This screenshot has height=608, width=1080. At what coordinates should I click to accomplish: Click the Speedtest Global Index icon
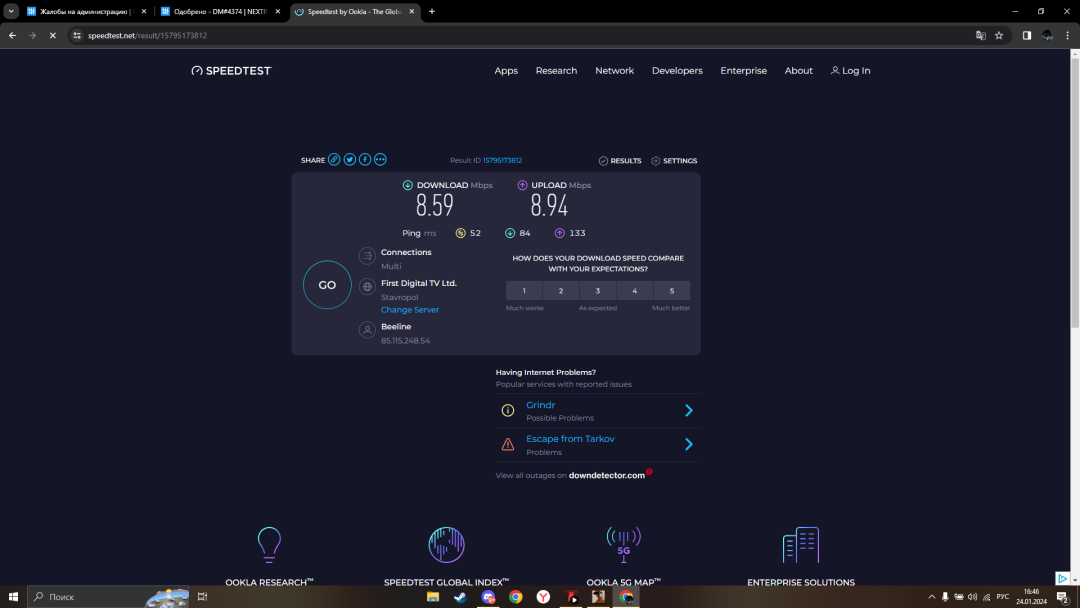coord(446,545)
